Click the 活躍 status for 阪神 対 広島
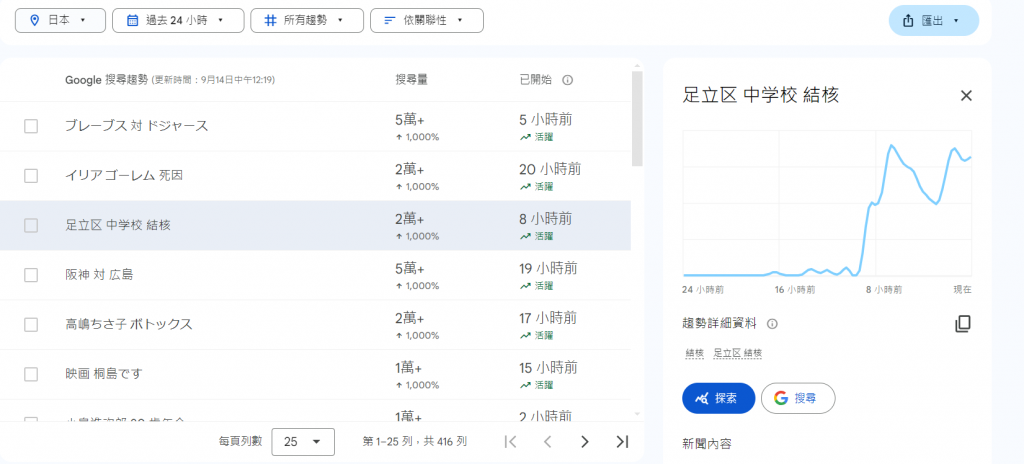Image resolution: width=1024 pixels, height=464 pixels. click(x=537, y=286)
